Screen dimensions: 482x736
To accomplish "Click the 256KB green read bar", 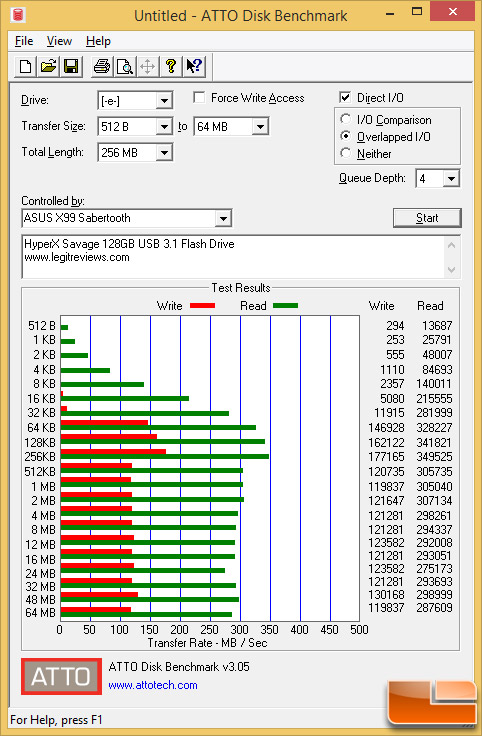I will click(165, 456).
